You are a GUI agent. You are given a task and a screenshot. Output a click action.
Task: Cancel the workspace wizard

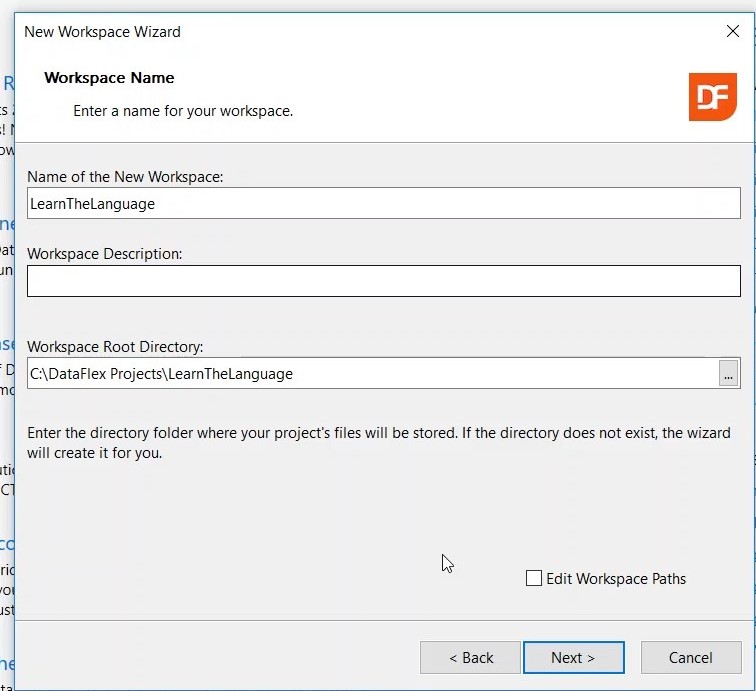click(x=690, y=657)
